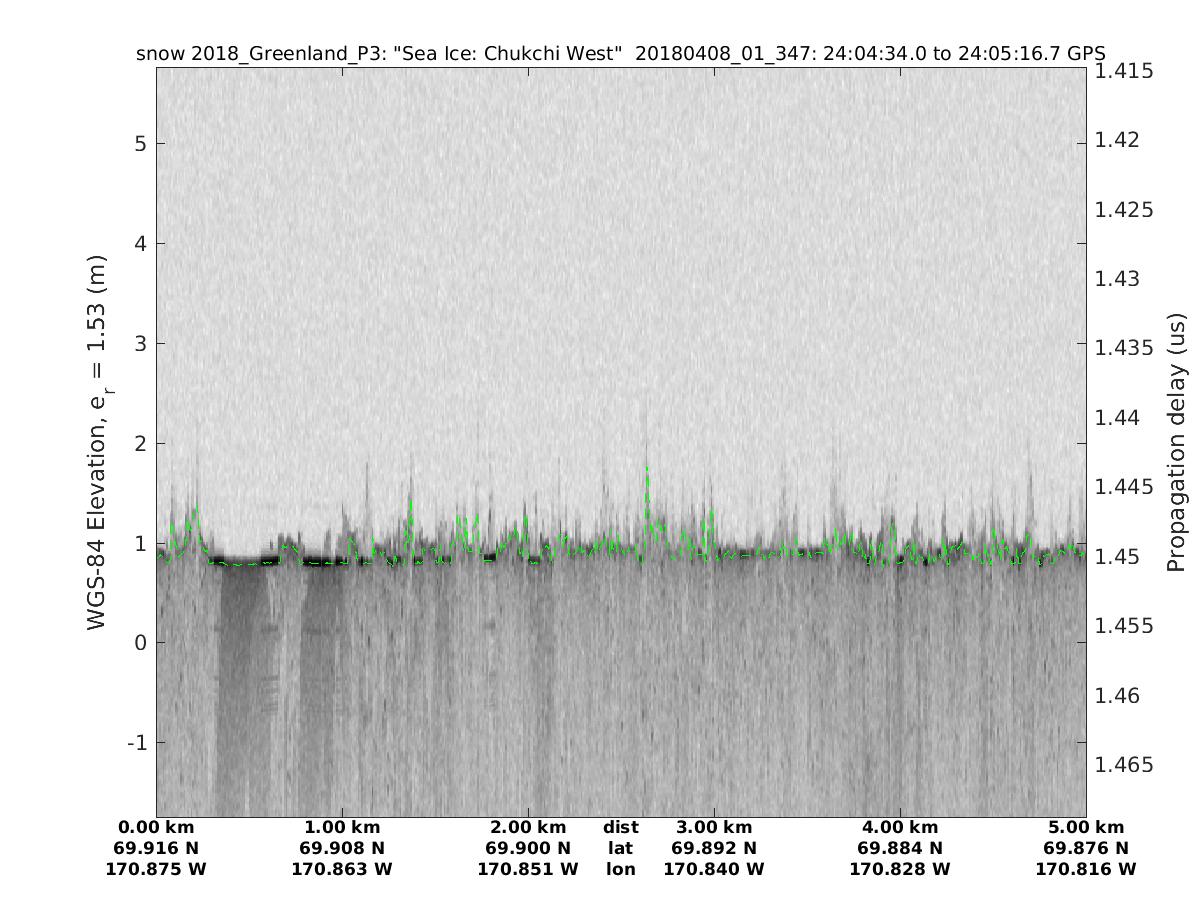Image resolution: width=1200 pixels, height=900 pixels.
Task: Click the "1.44" propagation delay tick label
Action: pyautogui.click(x=1116, y=418)
